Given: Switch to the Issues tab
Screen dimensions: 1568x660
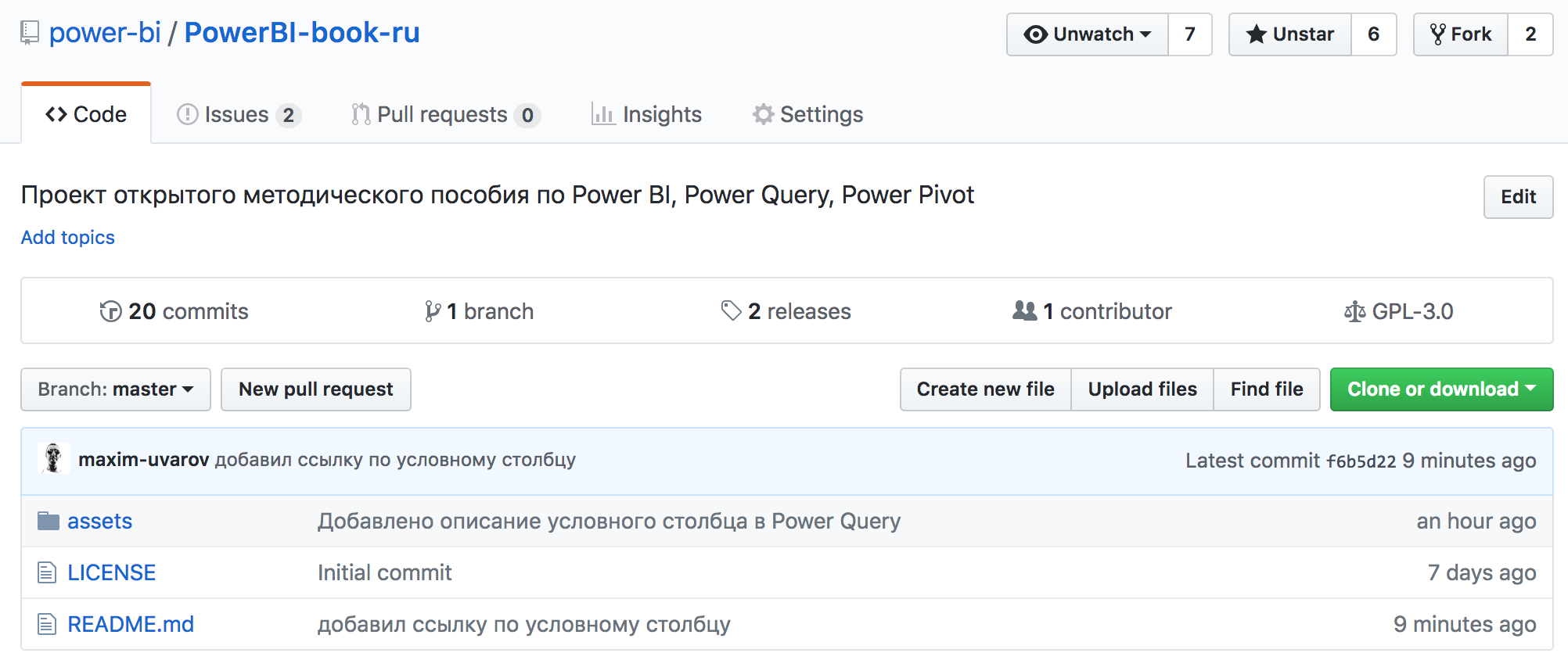Looking at the screenshot, I should click(239, 115).
